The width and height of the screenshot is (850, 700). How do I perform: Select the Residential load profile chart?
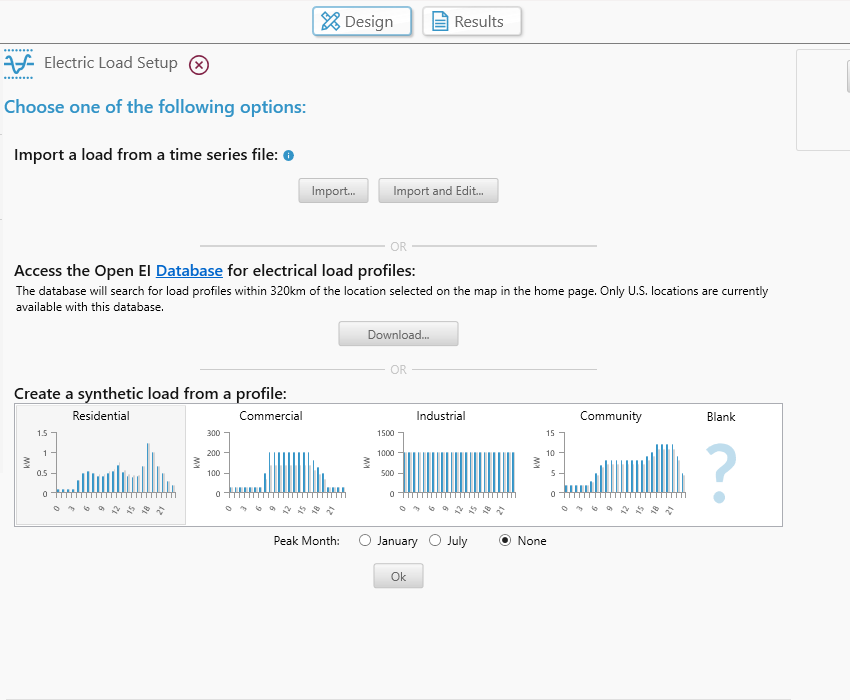tap(101, 465)
